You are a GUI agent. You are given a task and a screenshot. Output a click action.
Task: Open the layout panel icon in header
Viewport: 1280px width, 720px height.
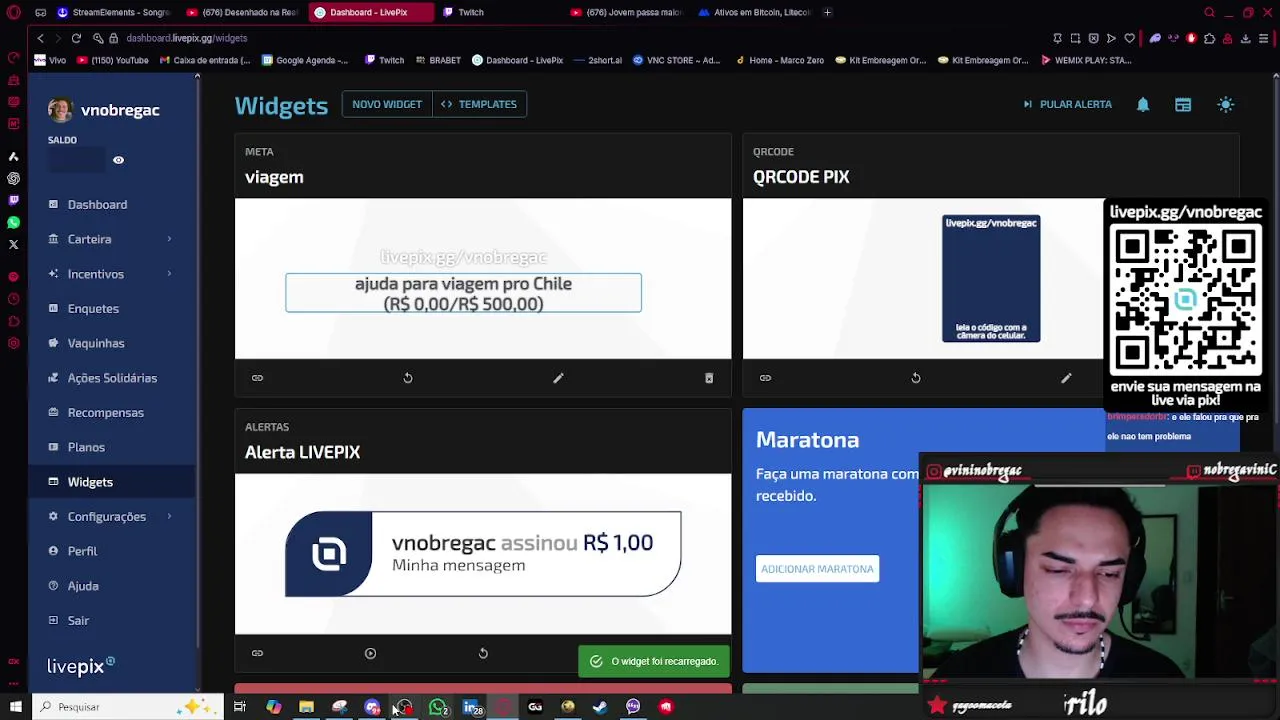coord(1183,104)
